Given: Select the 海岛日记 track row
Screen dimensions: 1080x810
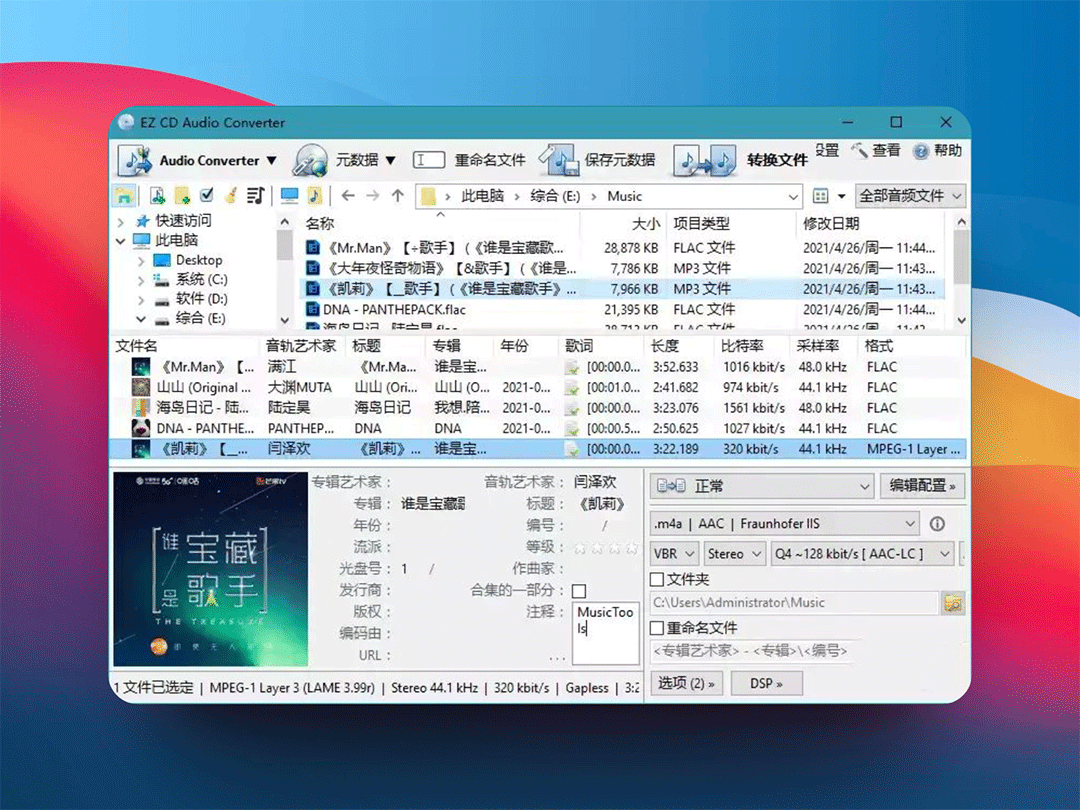Looking at the screenshot, I should tap(537, 408).
